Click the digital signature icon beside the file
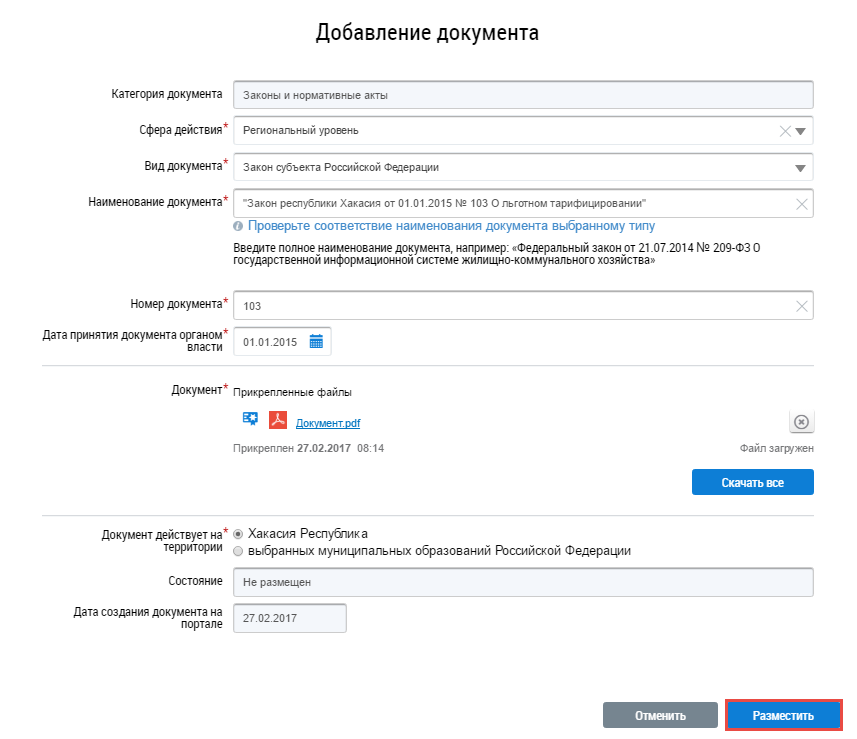 coord(251,419)
